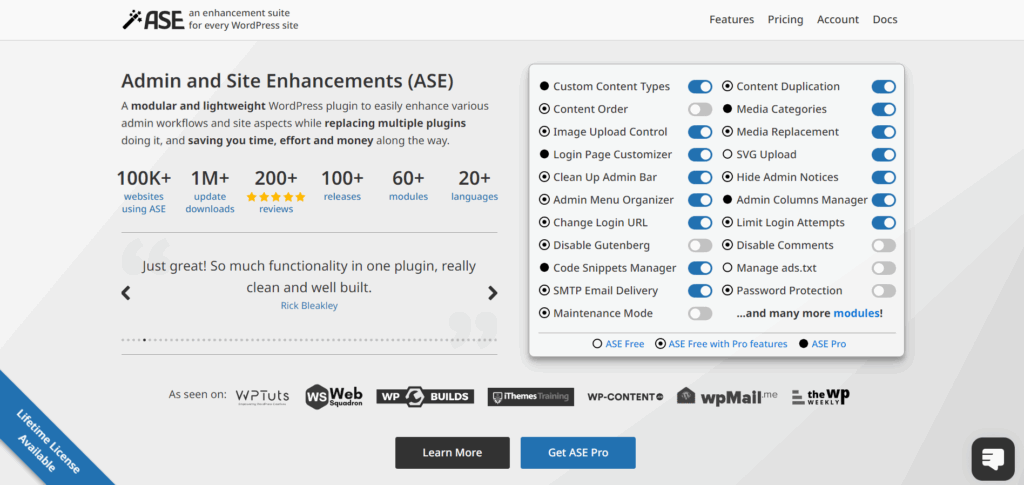1024x485 pixels.
Task: Click the bullet beside Custom Content Types
Action: [544, 87]
